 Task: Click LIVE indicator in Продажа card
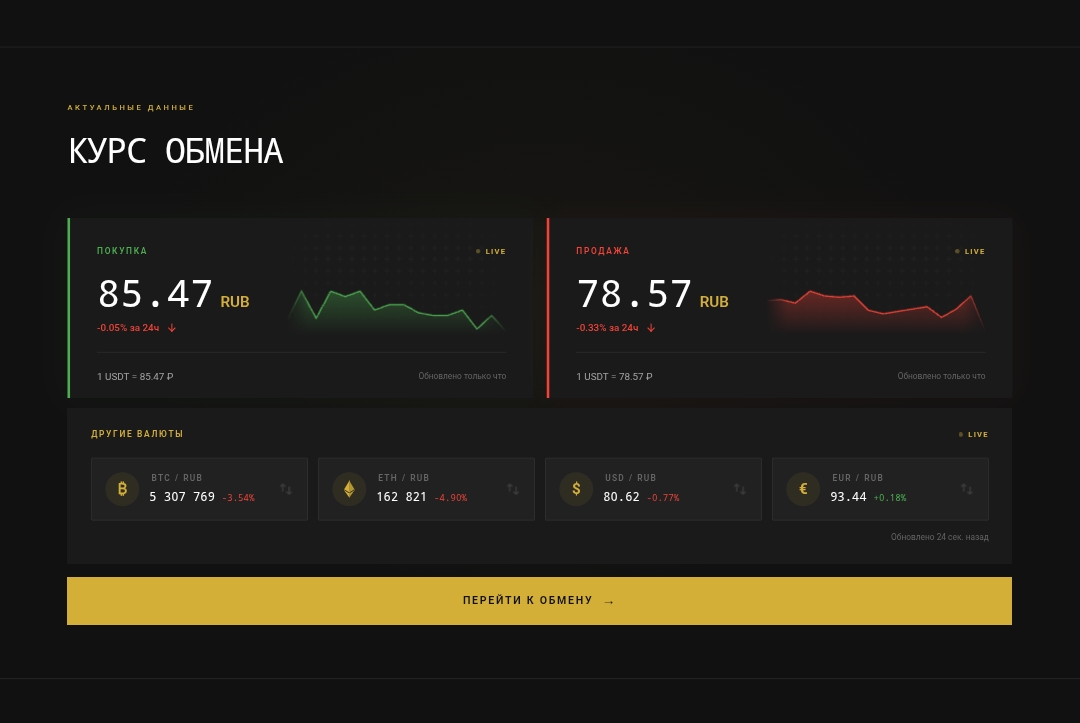click(x=970, y=251)
